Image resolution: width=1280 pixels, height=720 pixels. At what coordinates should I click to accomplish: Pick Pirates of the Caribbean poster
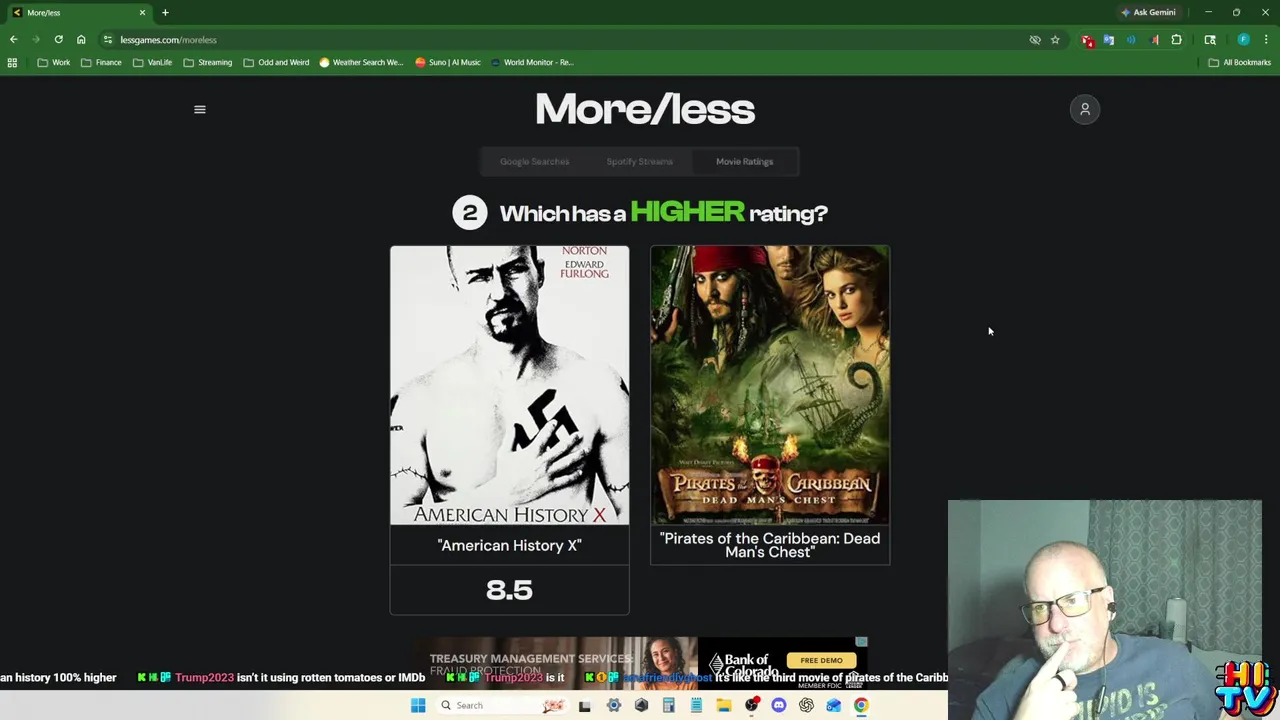tap(770, 385)
